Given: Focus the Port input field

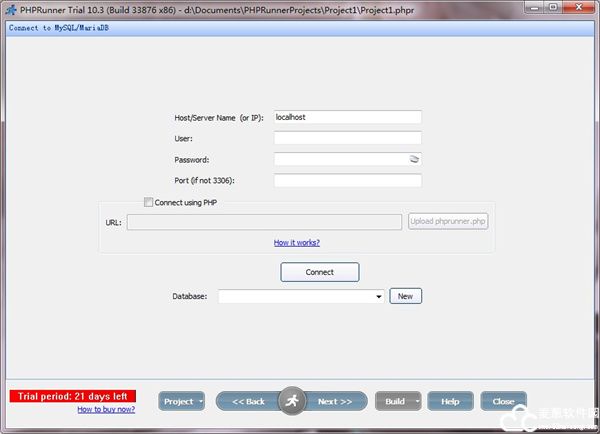Looking at the screenshot, I should tap(347, 180).
